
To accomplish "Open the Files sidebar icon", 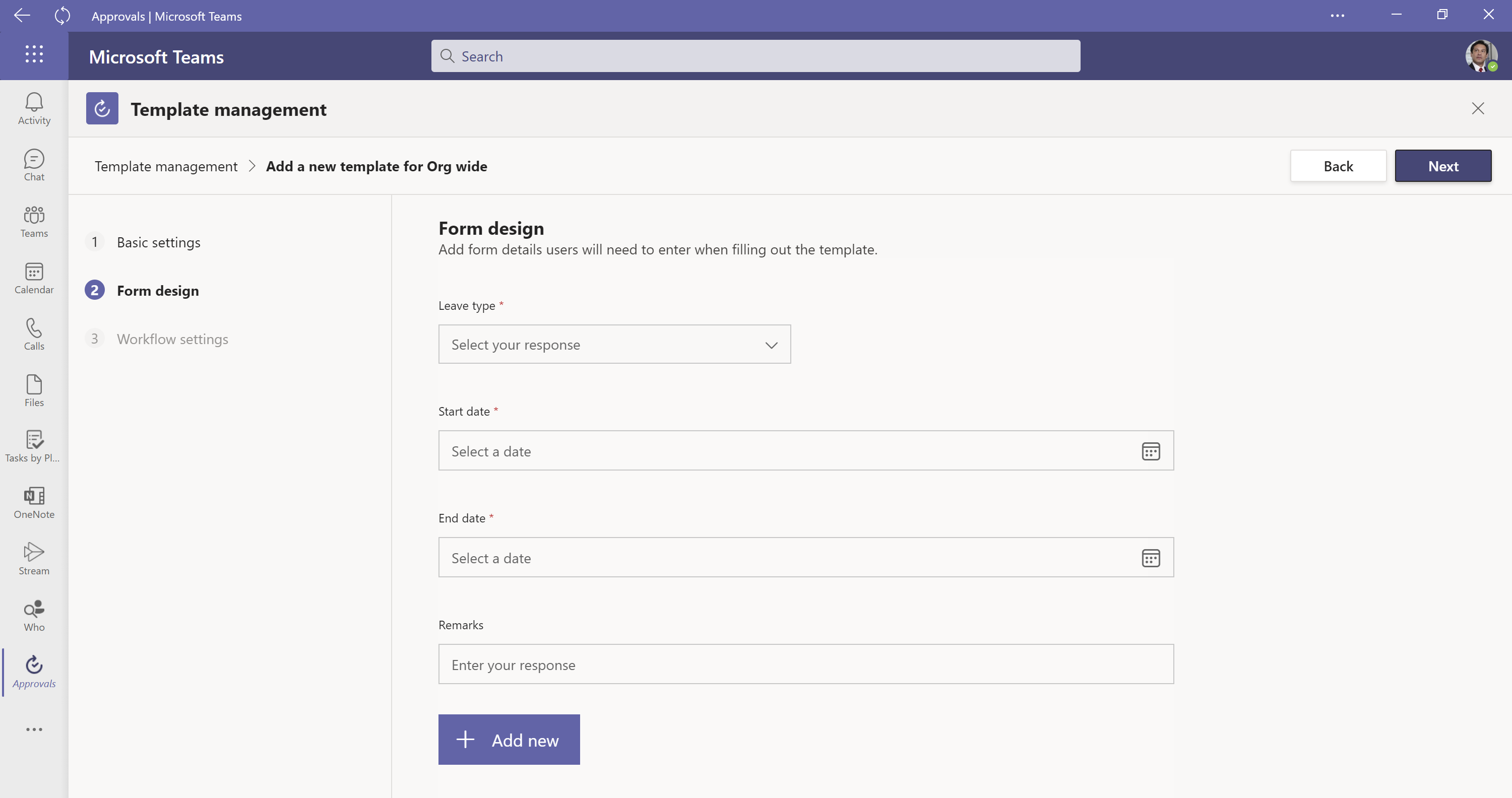I will (x=34, y=391).
